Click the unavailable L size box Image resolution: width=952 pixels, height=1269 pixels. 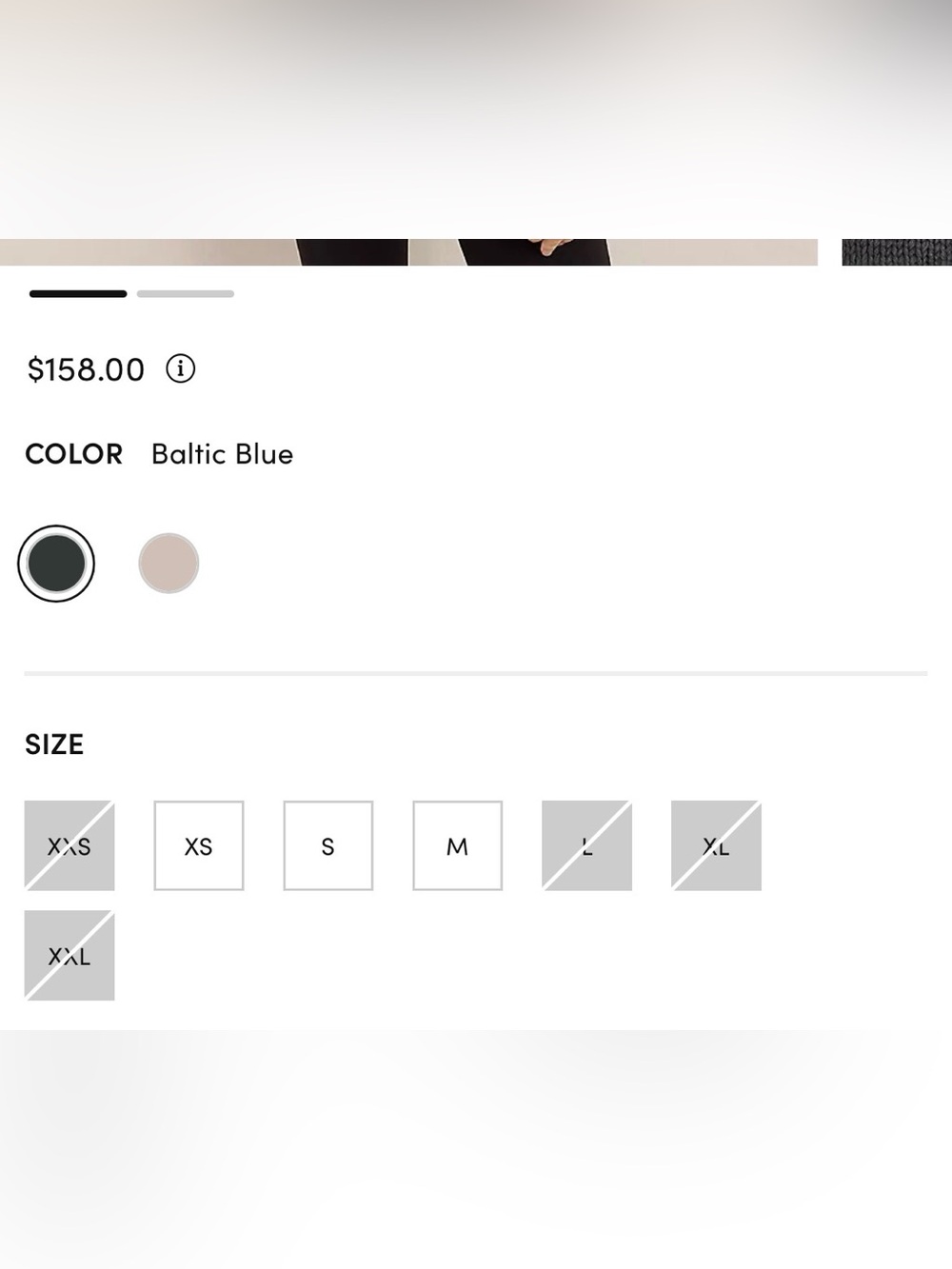tap(587, 845)
